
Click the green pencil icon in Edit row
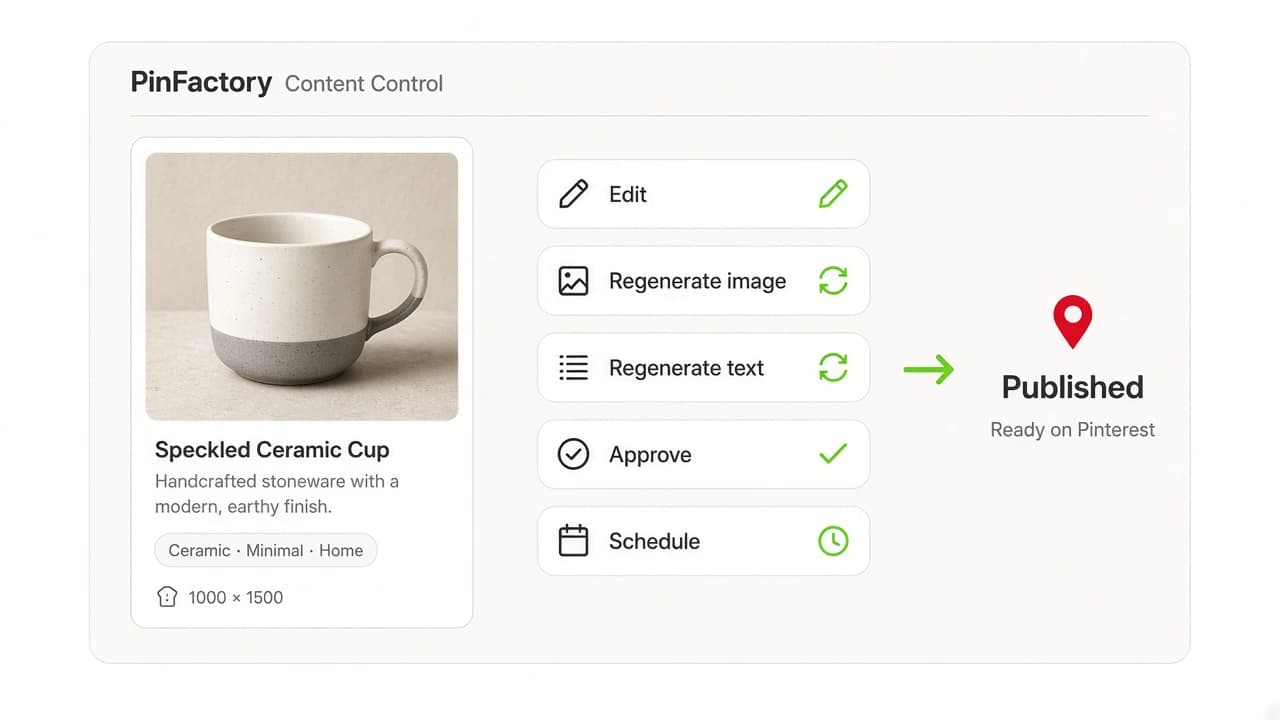[x=833, y=194]
